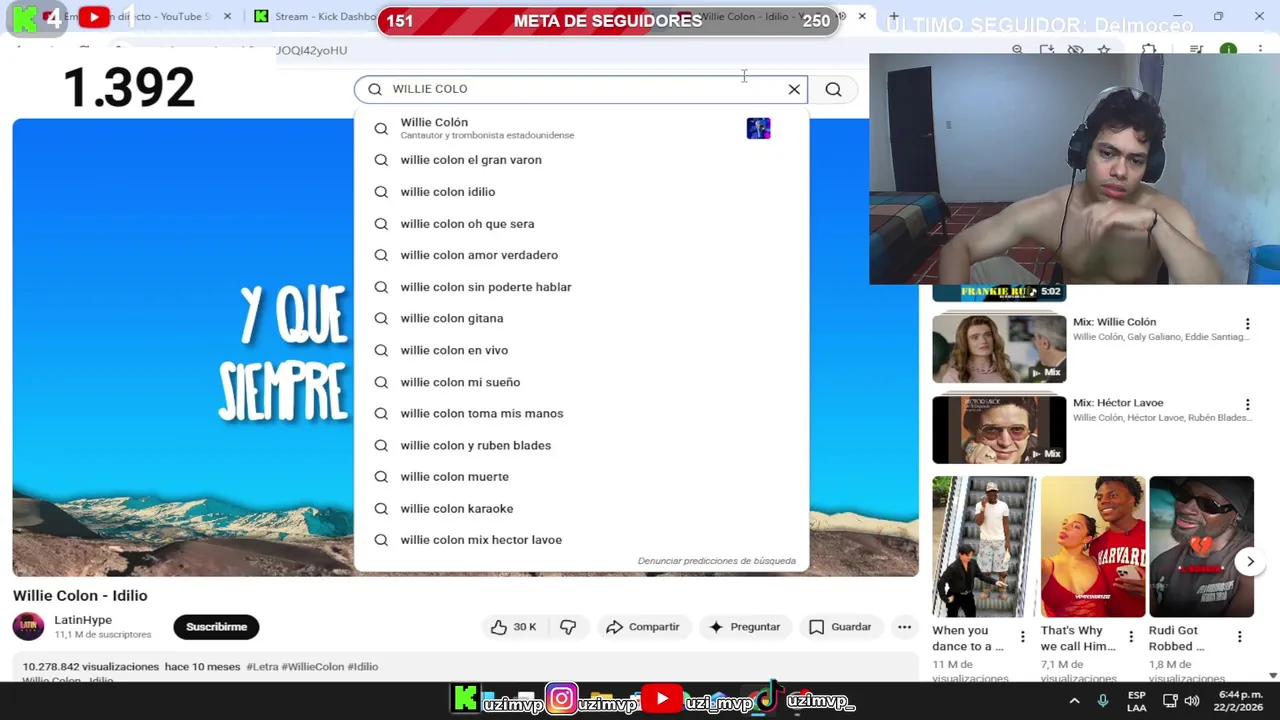Open the LatinHype channel name link
Image resolution: width=1280 pixels, height=720 pixels.
(x=83, y=620)
